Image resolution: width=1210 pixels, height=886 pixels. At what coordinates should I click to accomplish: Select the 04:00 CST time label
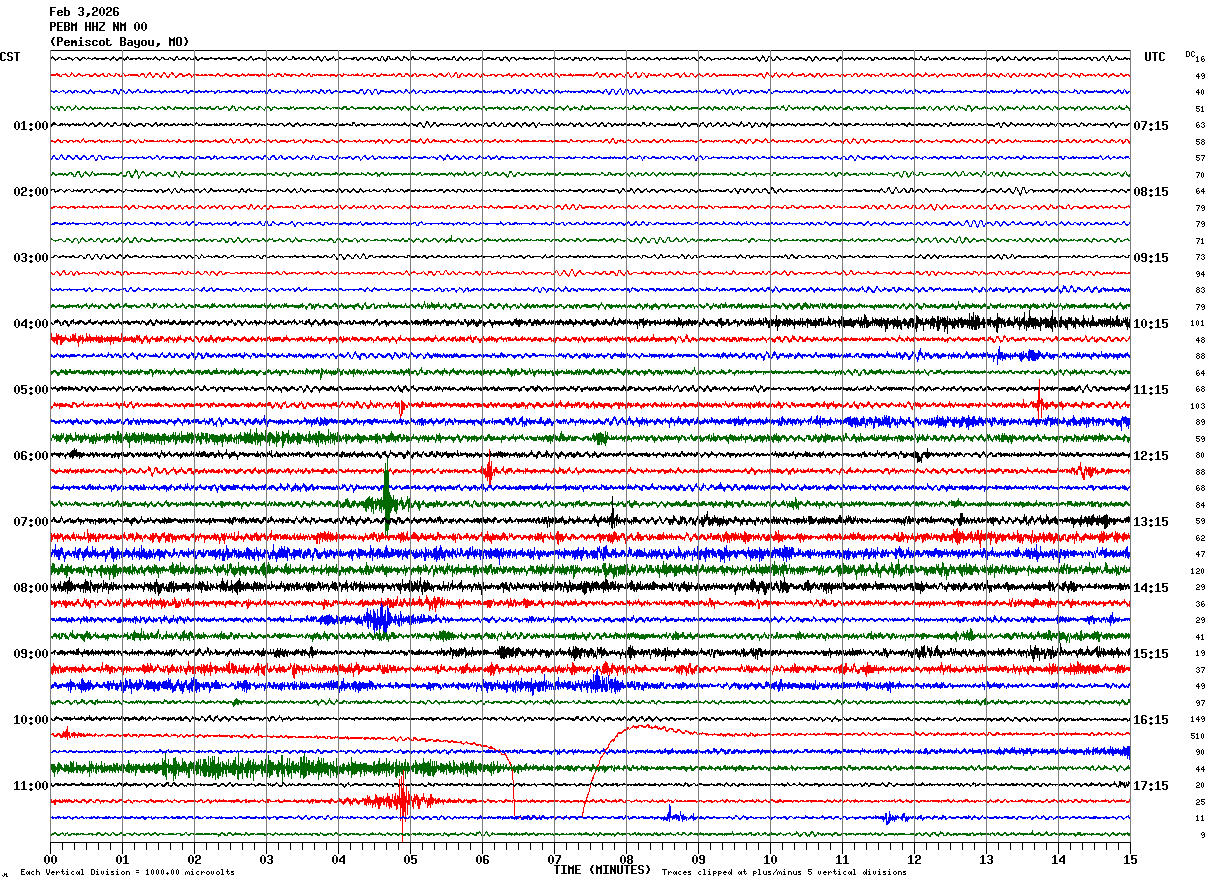click(x=31, y=324)
